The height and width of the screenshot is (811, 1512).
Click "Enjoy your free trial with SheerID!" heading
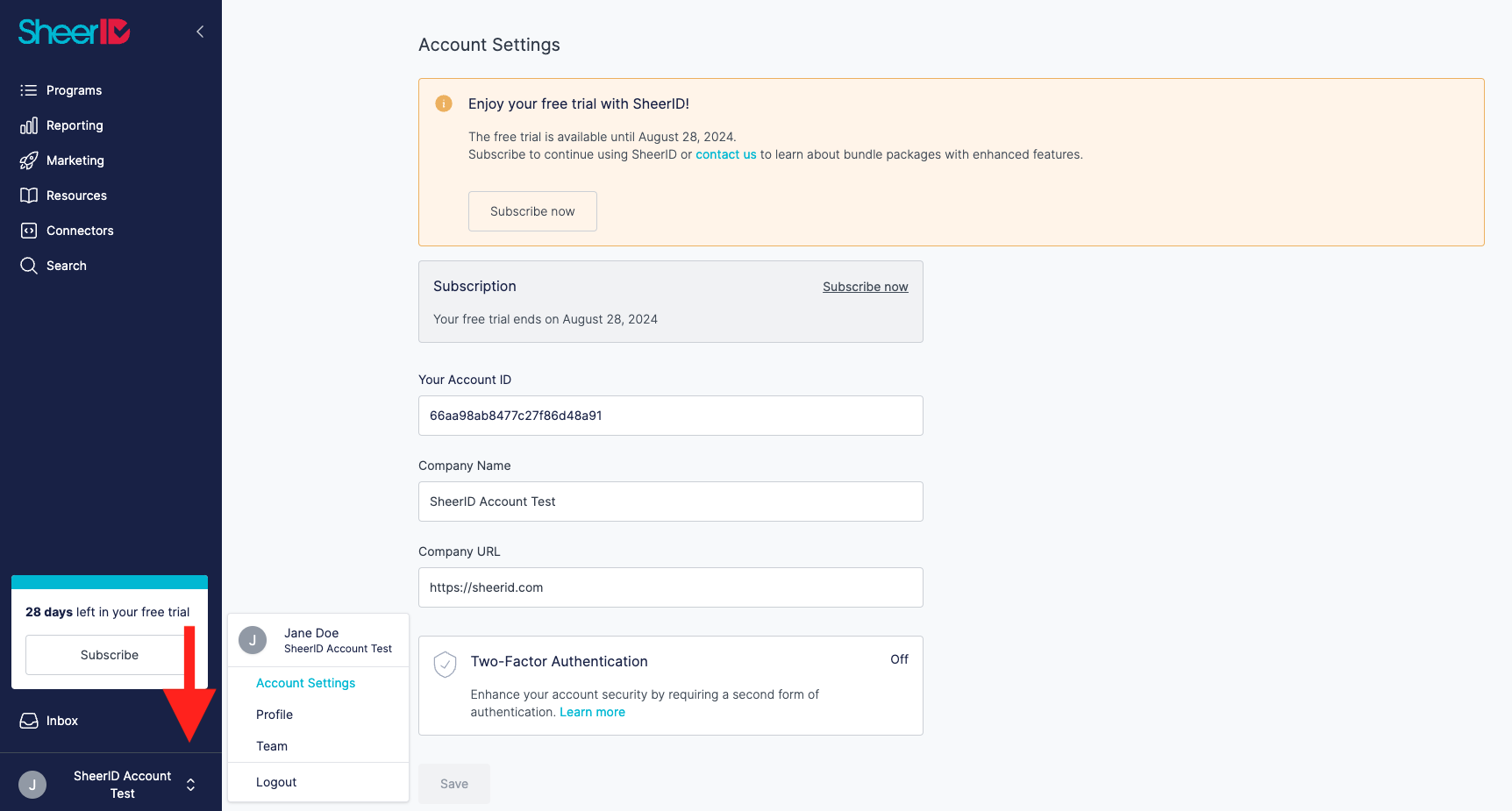pyautogui.click(x=579, y=103)
